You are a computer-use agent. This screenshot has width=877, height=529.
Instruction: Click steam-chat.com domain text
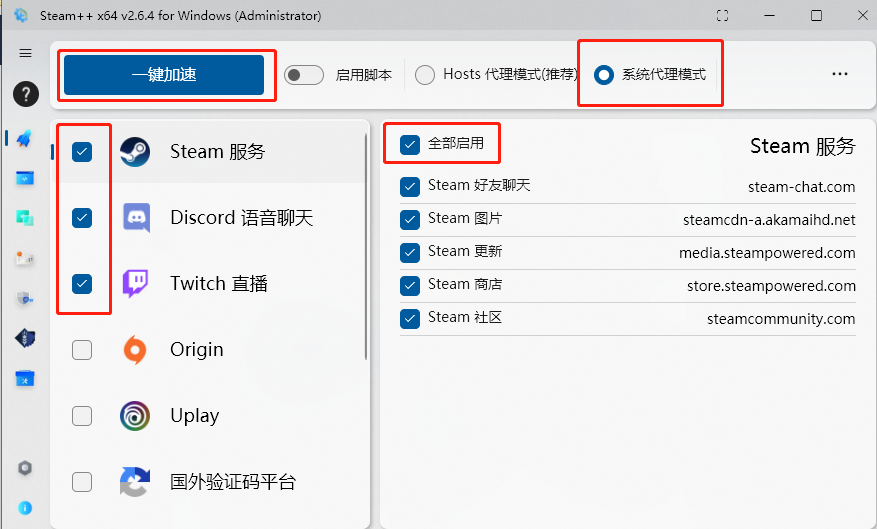tap(801, 187)
